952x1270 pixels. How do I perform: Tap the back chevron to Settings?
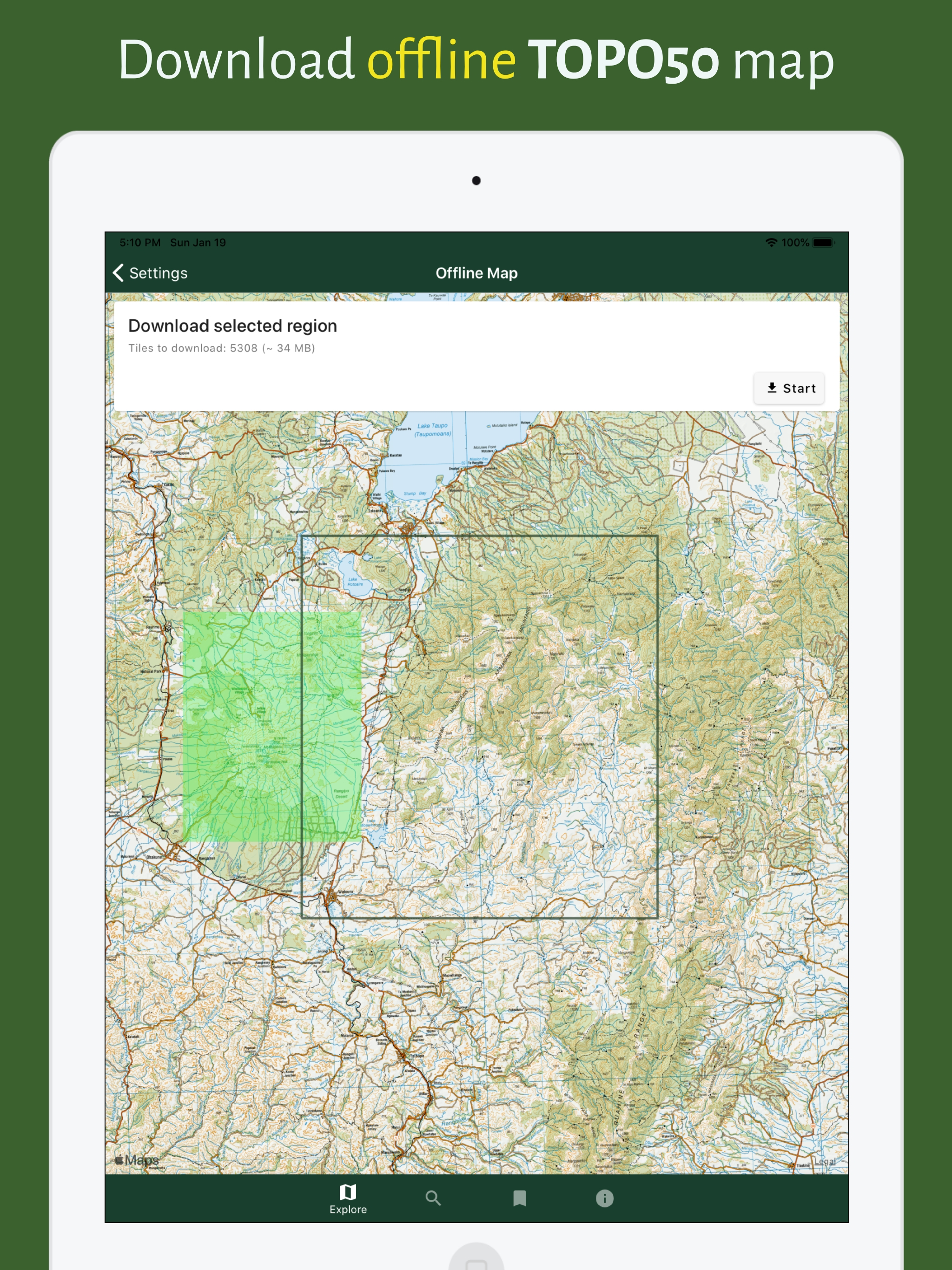pos(118,273)
